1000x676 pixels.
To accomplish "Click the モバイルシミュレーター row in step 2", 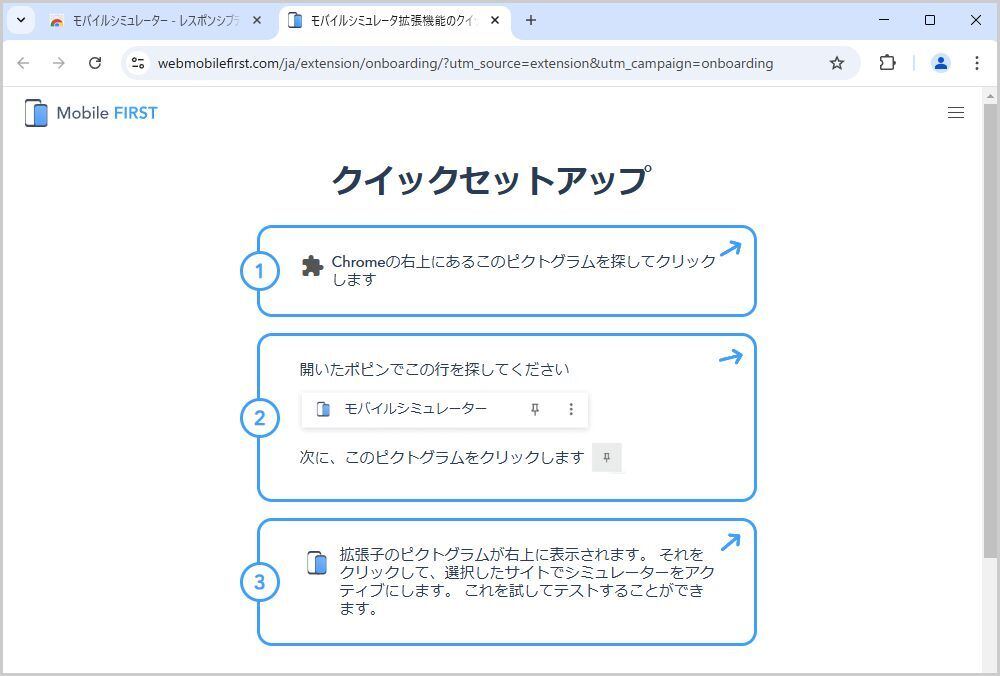I will coord(445,409).
